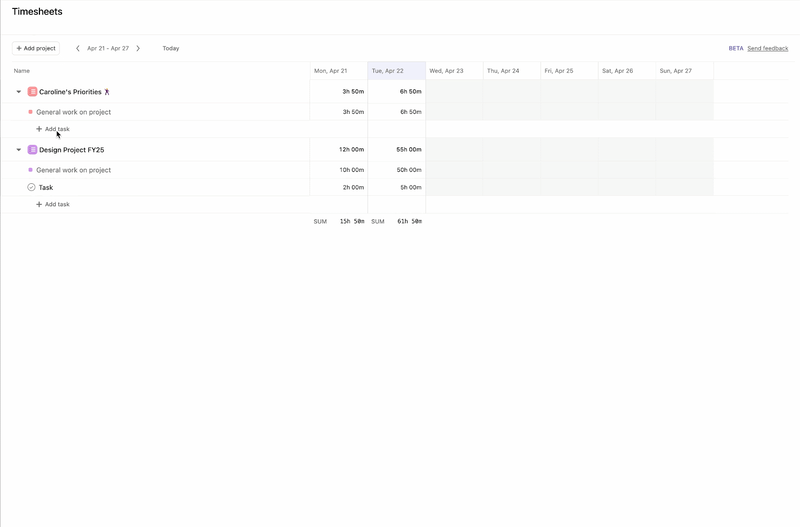Click plus icon of Add task under Caroline's Priorities
The width and height of the screenshot is (800, 527).
[x=39, y=129]
